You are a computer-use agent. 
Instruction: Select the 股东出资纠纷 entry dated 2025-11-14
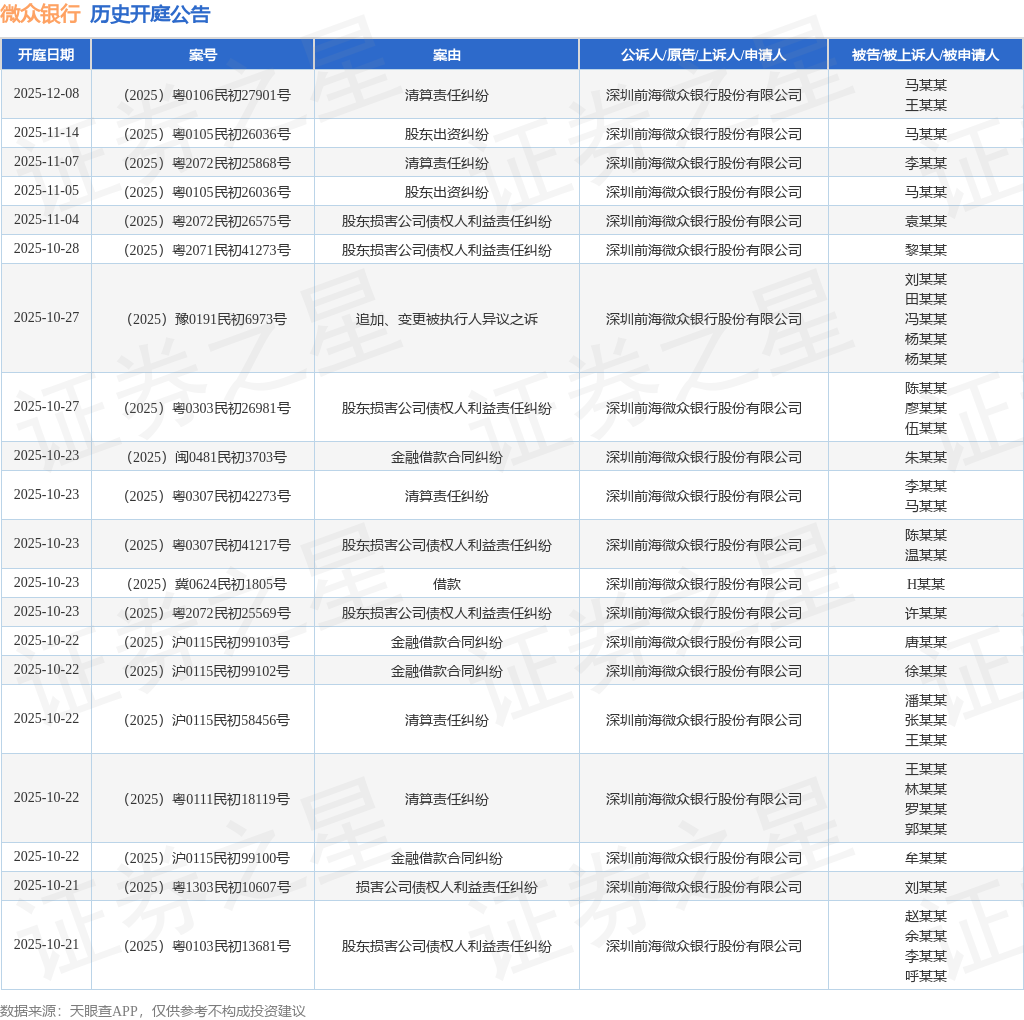(x=446, y=132)
